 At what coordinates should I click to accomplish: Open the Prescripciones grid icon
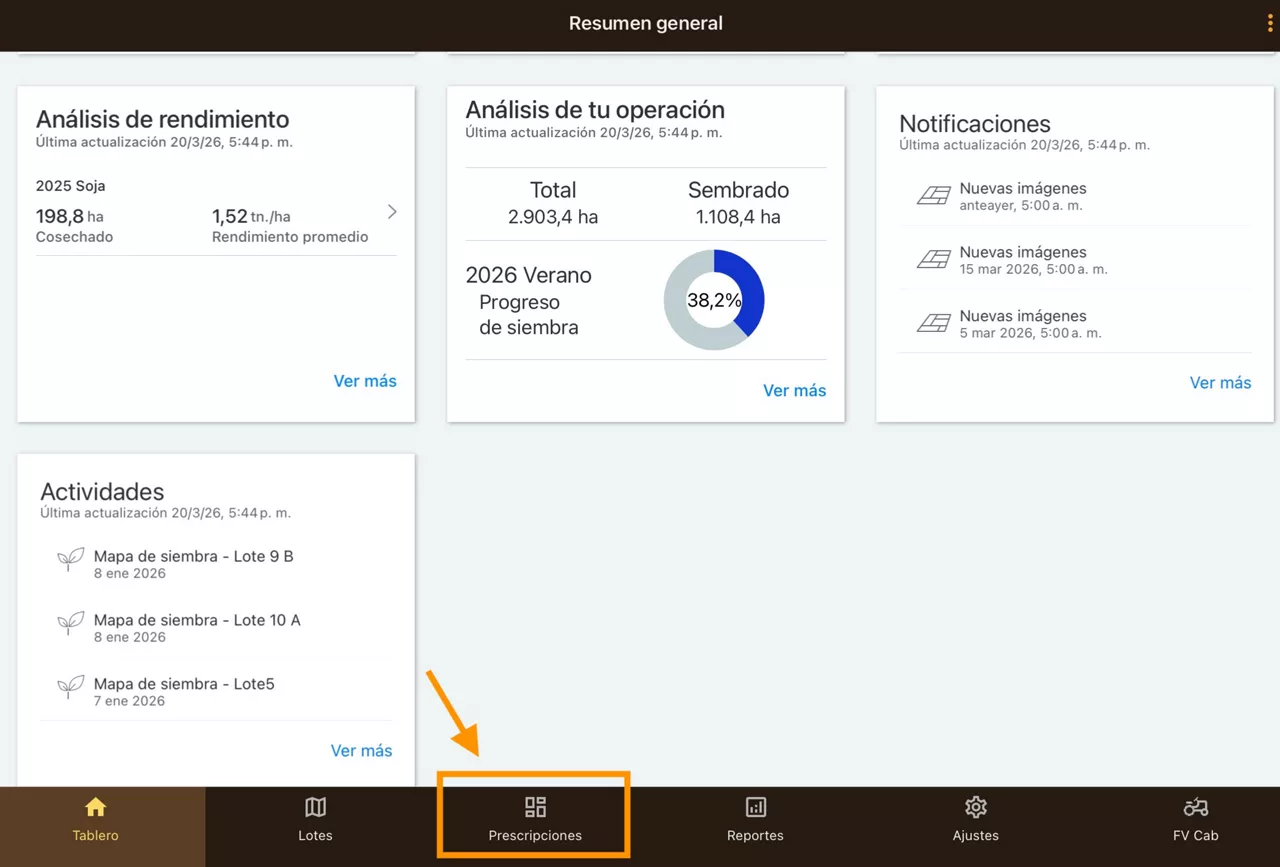tap(535, 807)
